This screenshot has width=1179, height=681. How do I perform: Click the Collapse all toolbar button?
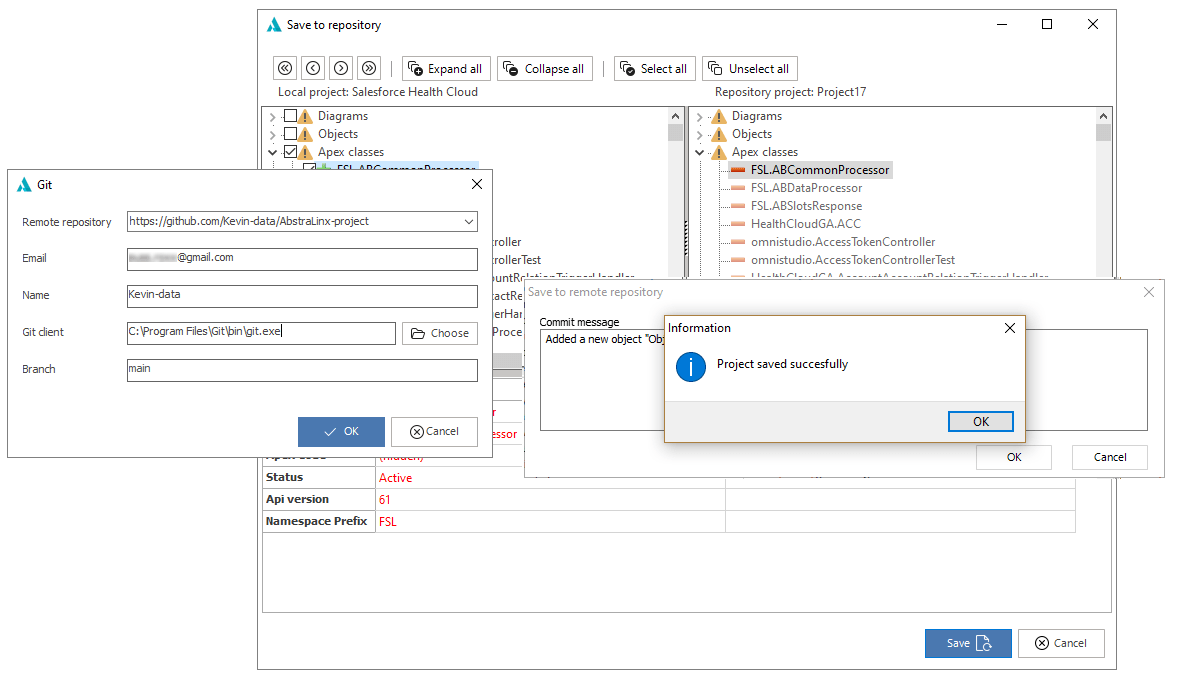[x=544, y=68]
